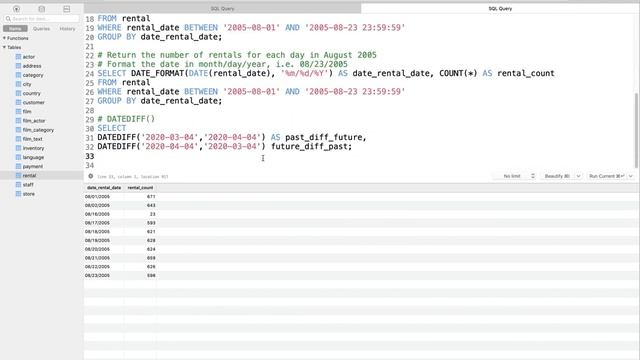Open the actor table
This screenshot has height=360, width=640.
29,57
